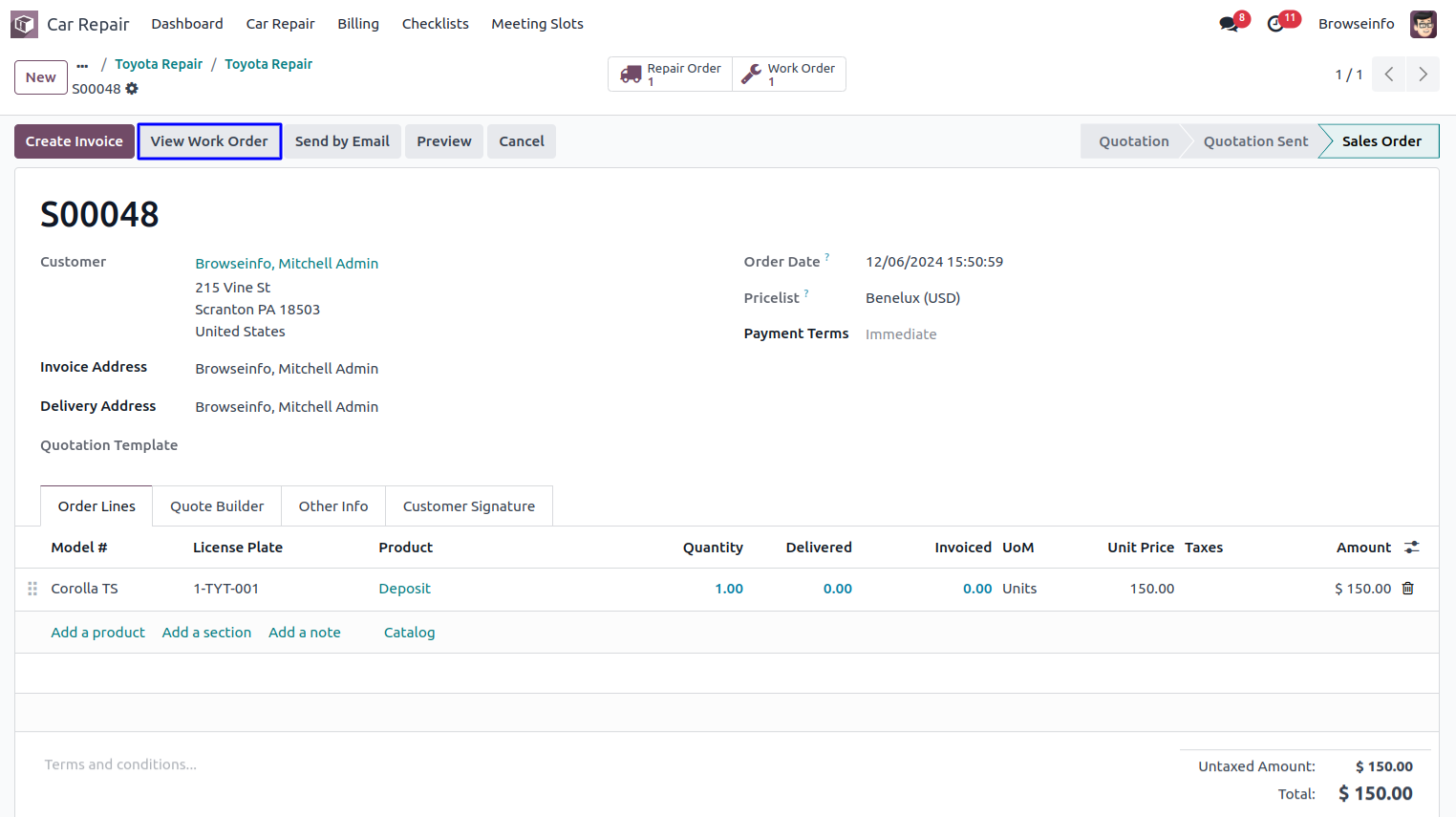1456x817 pixels.
Task: Click the Create Invoice button
Action: [75, 141]
